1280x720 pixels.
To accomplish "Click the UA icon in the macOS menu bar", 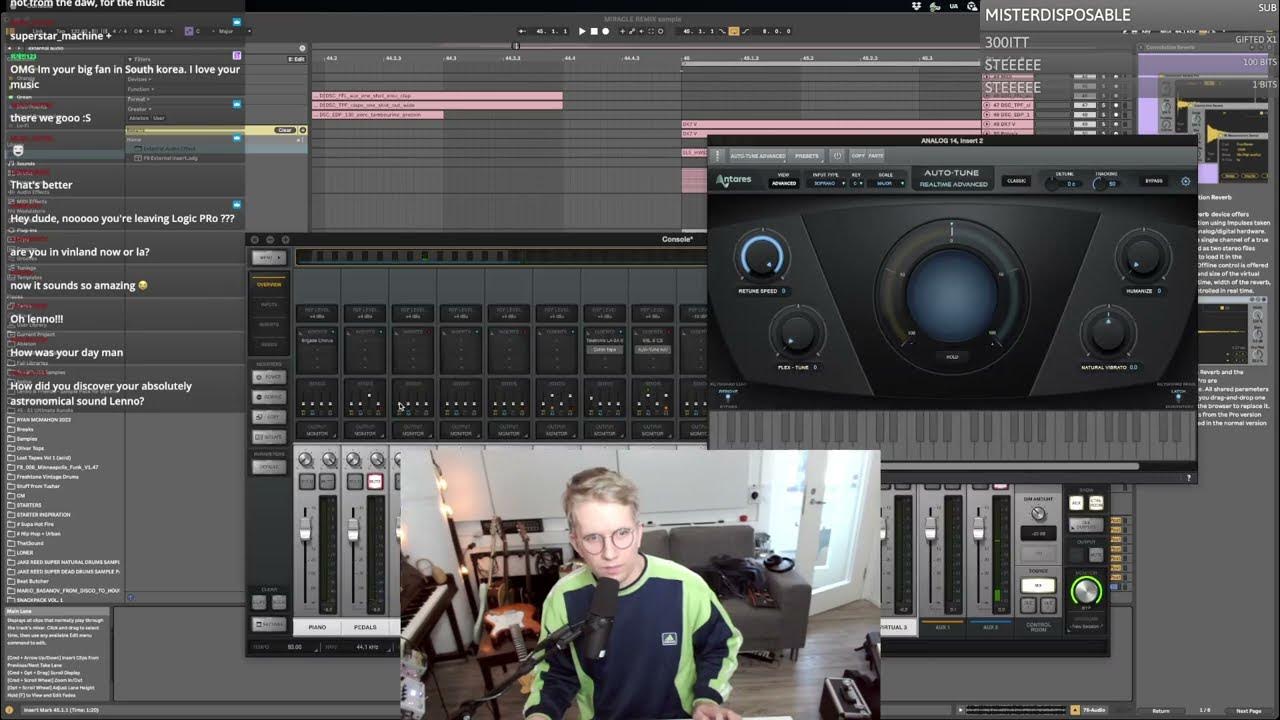I will (953, 6).
